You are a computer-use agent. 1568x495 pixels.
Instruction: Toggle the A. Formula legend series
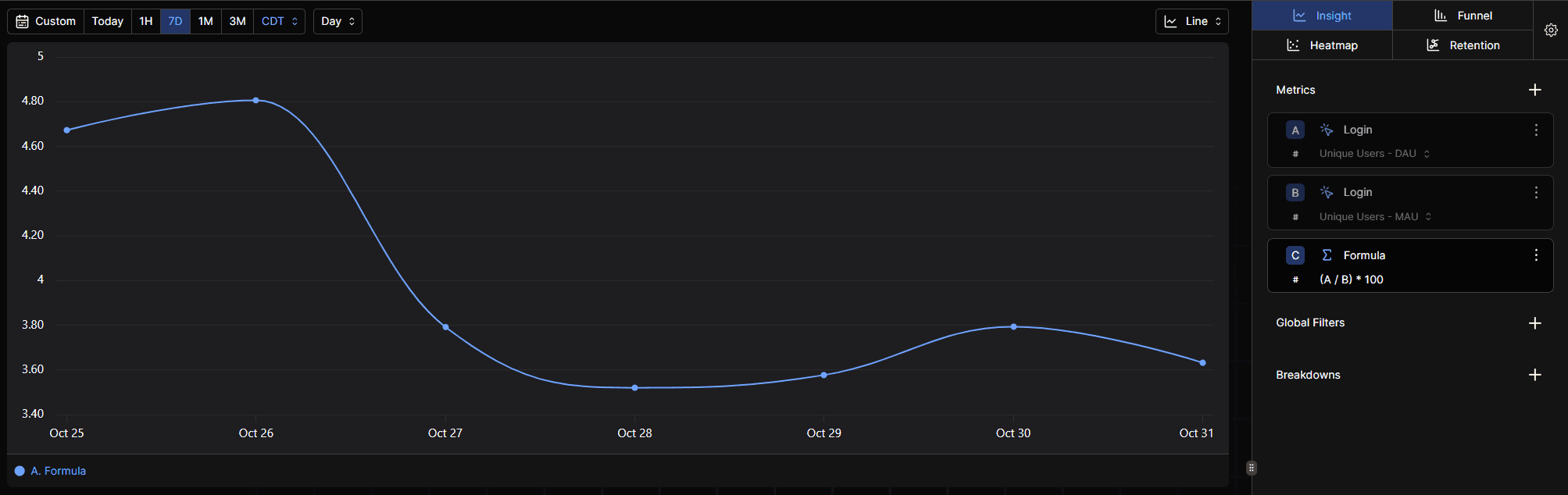click(x=51, y=471)
